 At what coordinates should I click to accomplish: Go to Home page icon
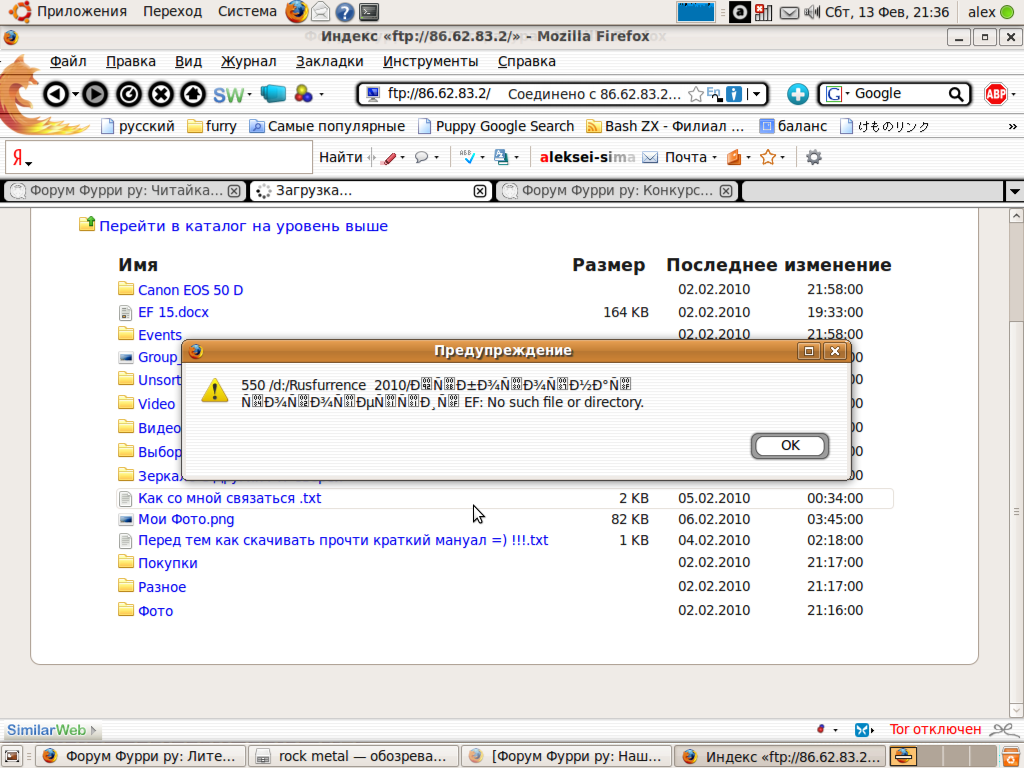pos(193,94)
